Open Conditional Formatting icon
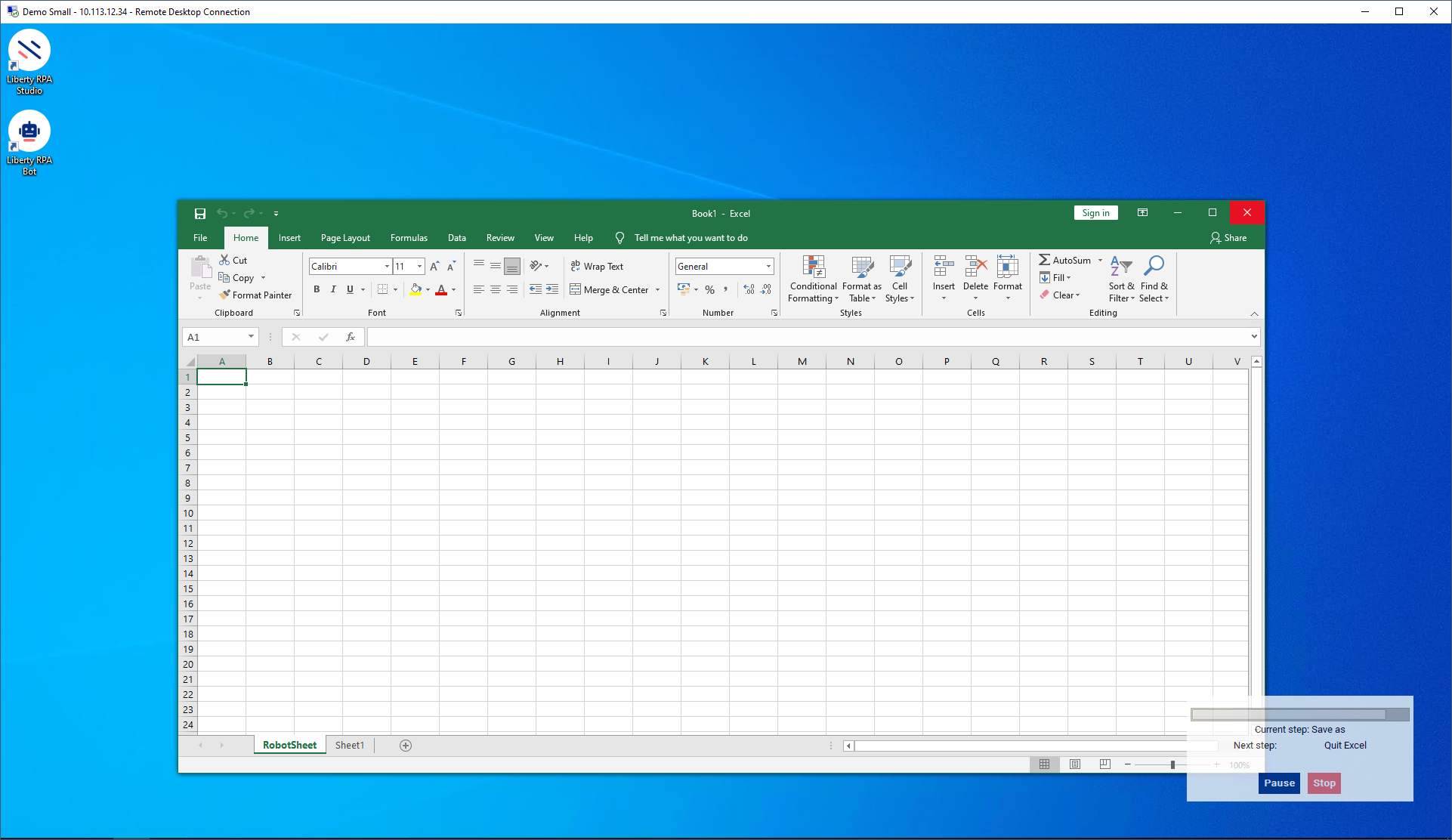 click(813, 267)
